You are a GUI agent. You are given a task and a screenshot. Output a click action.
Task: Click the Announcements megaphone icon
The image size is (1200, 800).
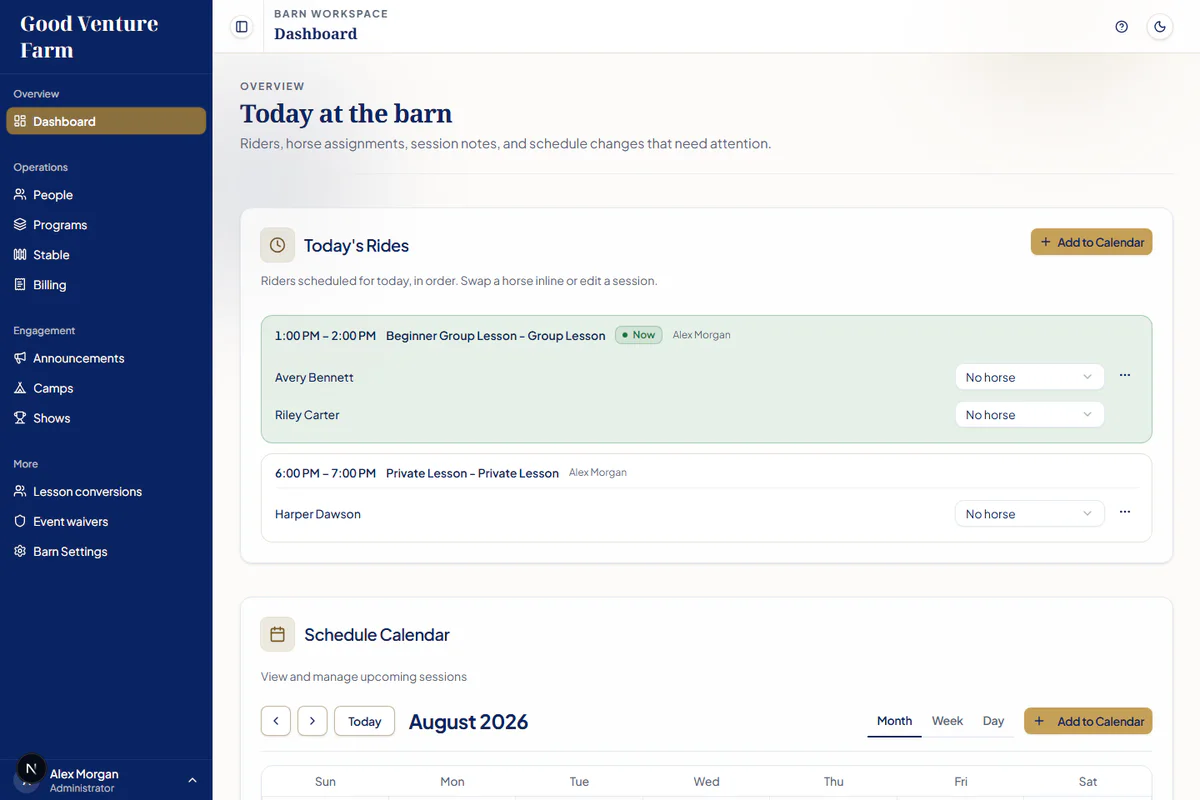click(20, 358)
